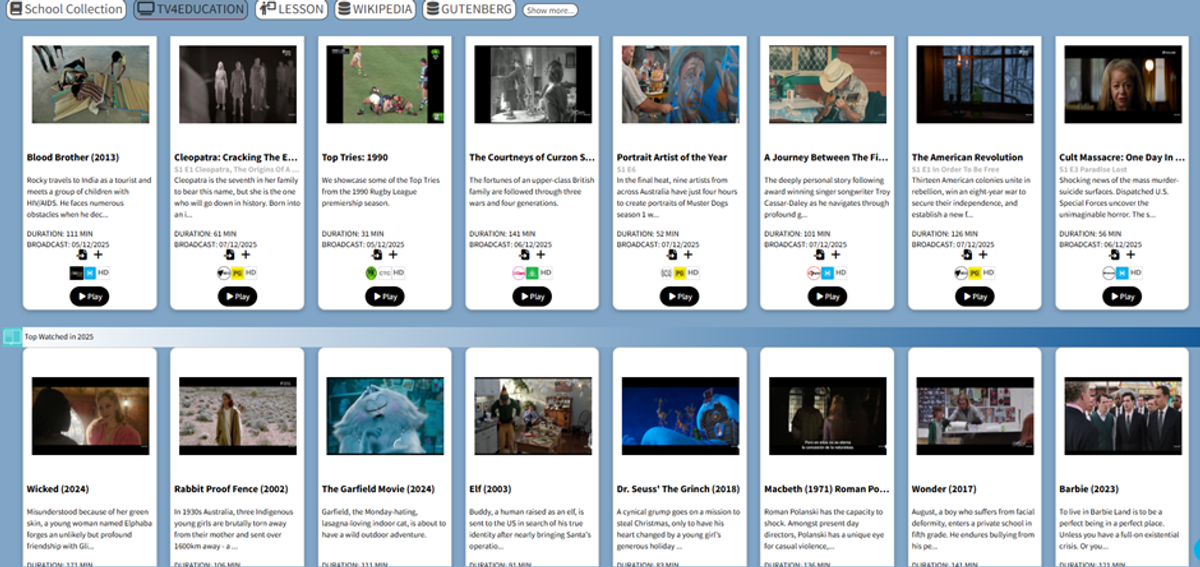
Task: Open the Cult Massacre title link
Action: click(1121, 157)
